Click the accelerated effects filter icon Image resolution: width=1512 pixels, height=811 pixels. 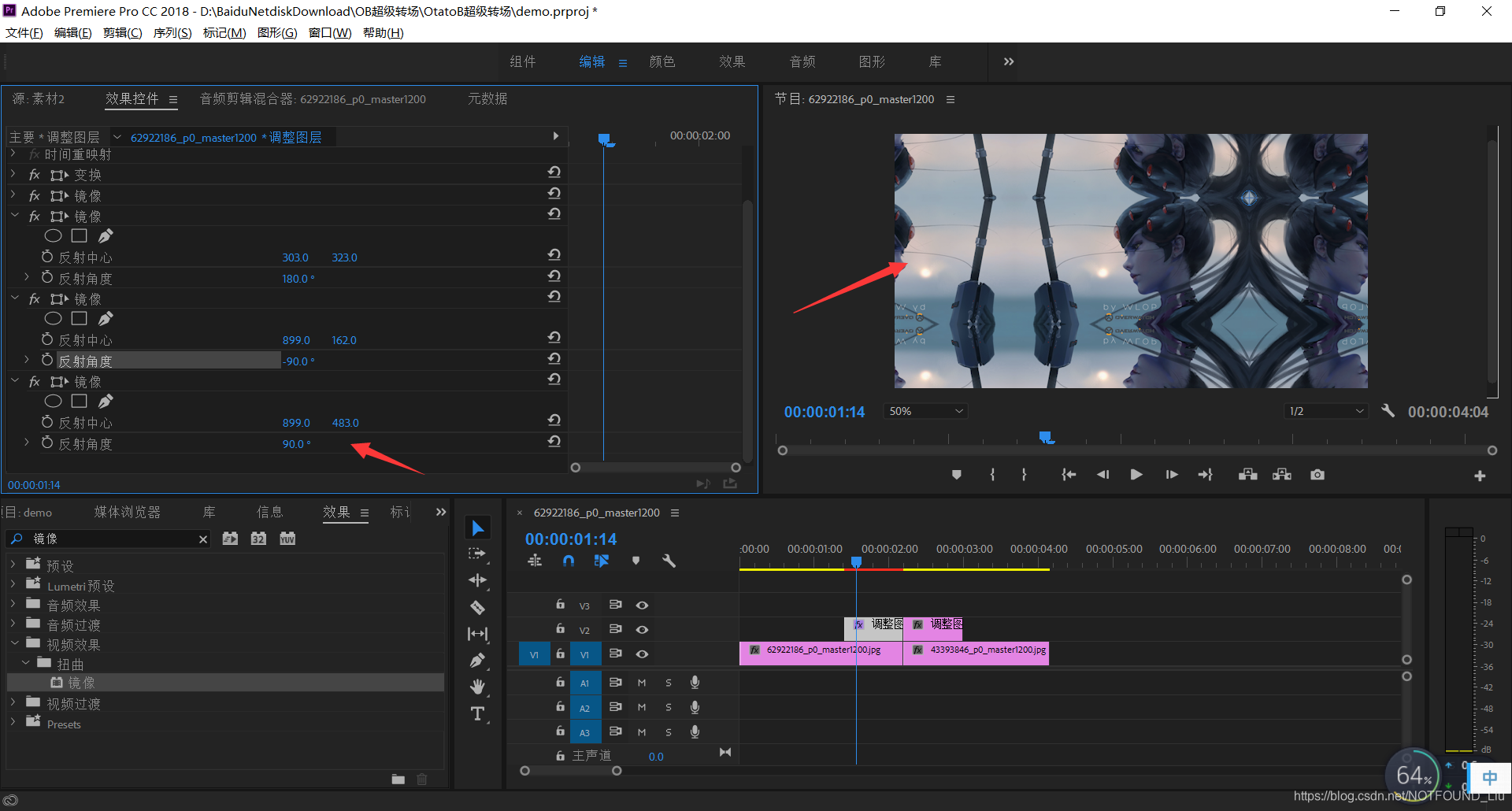(x=230, y=539)
